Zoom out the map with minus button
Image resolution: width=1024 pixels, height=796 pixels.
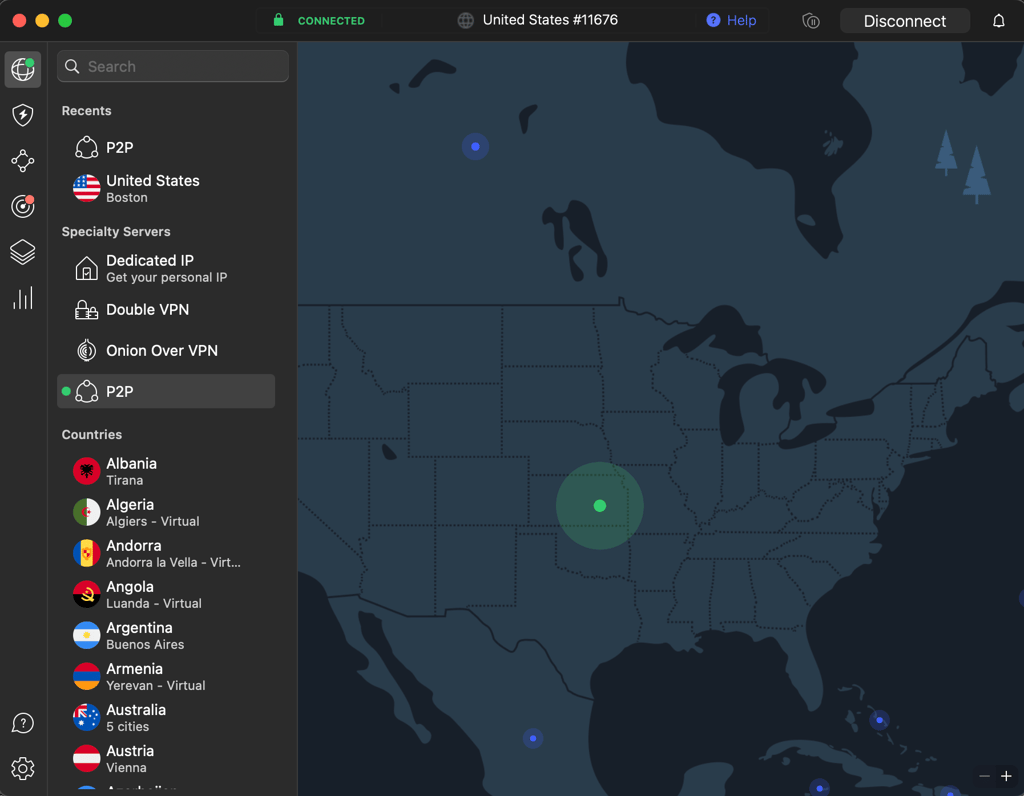[984, 776]
